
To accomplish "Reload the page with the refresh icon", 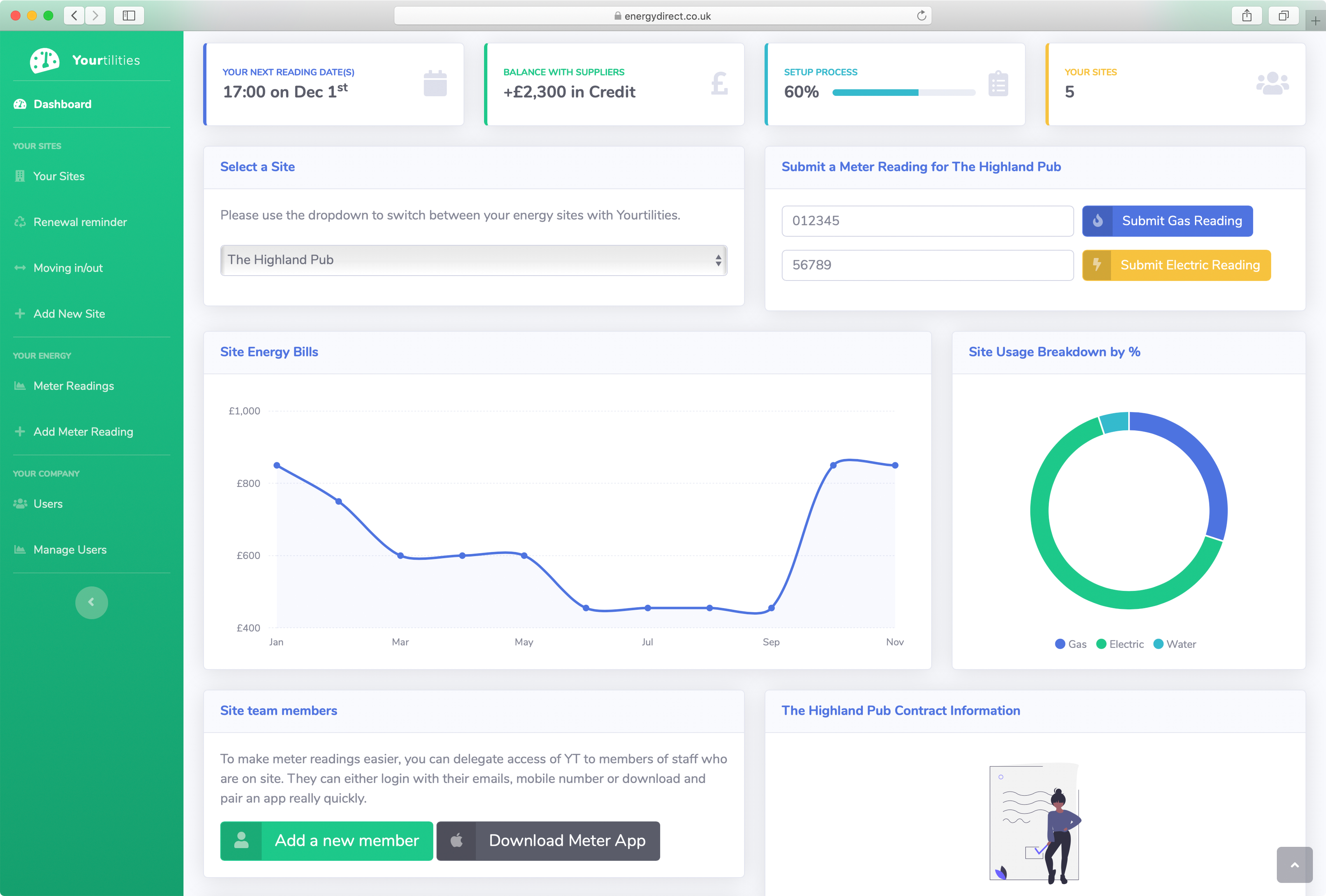I will click(x=921, y=15).
